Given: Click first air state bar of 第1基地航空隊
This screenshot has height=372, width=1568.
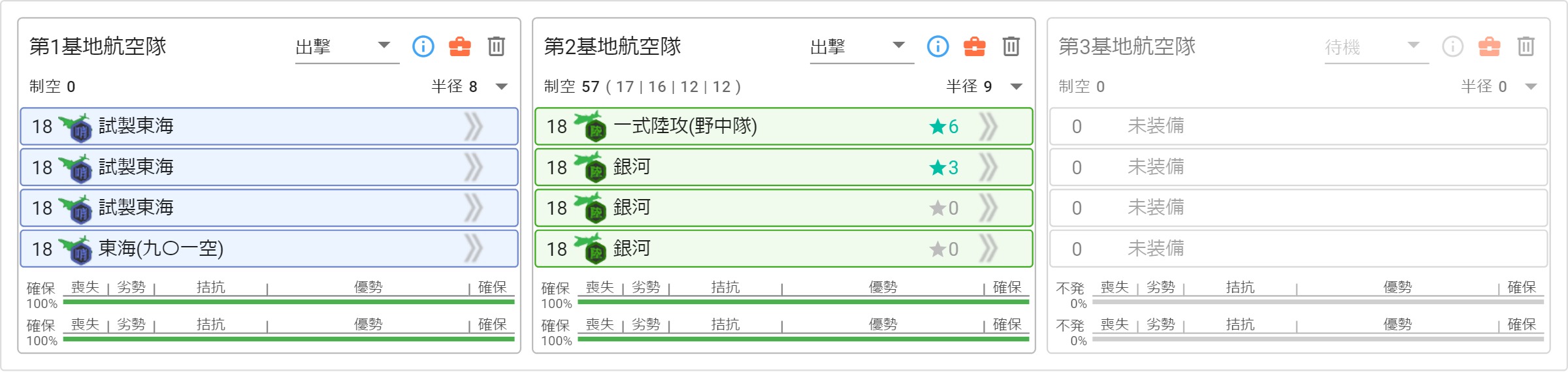Looking at the screenshot, I should pyautogui.click(x=289, y=302).
